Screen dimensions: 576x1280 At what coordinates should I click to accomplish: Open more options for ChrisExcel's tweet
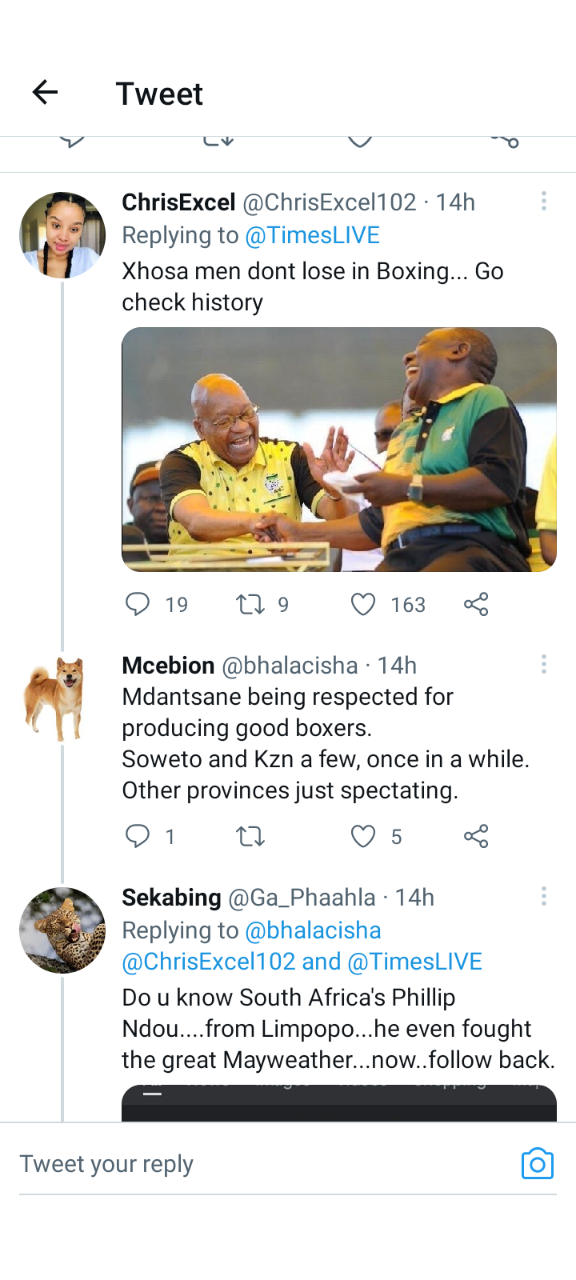(x=544, y=201)
